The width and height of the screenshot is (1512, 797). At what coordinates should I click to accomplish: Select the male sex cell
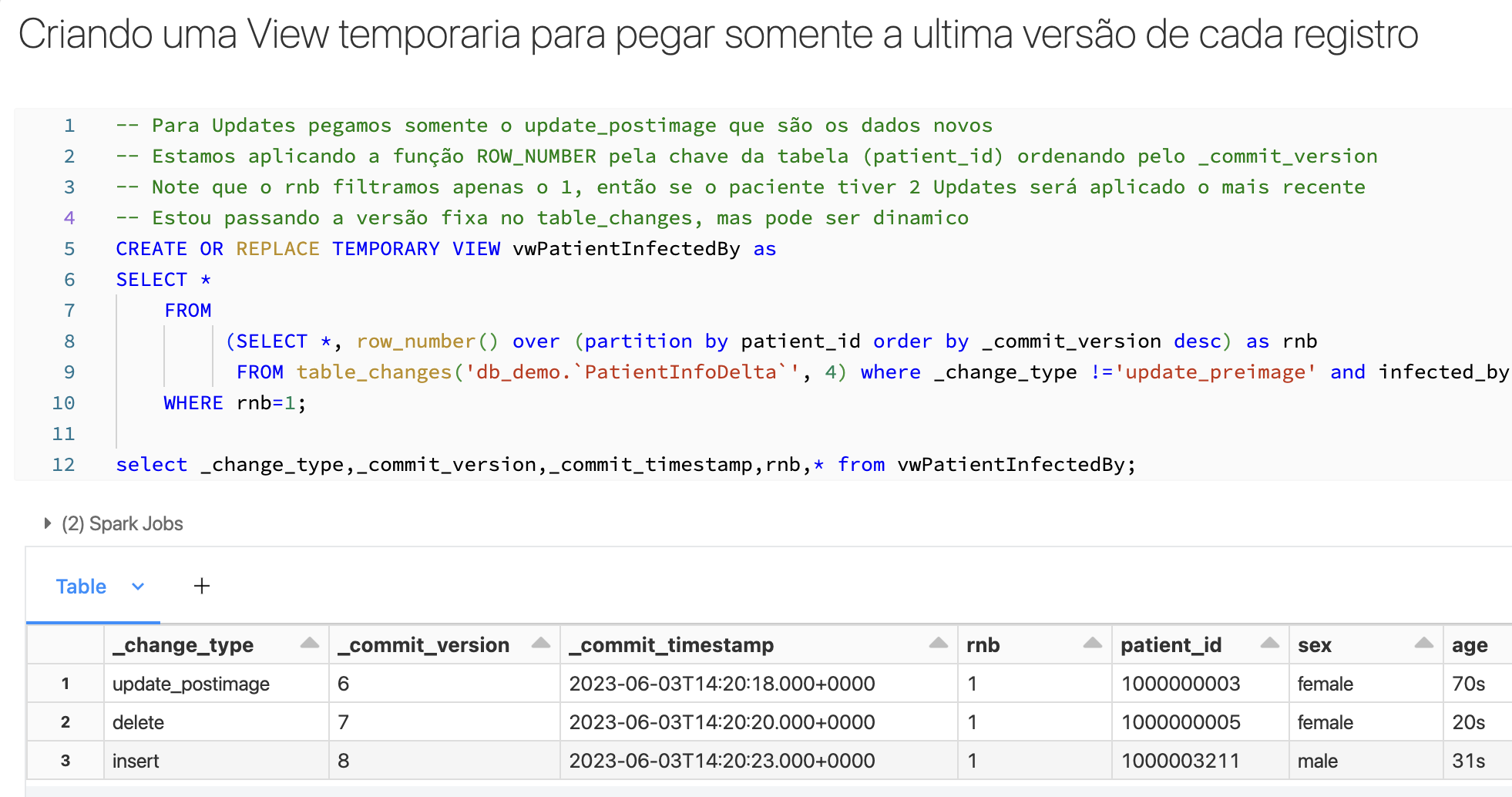point(1366,761)
